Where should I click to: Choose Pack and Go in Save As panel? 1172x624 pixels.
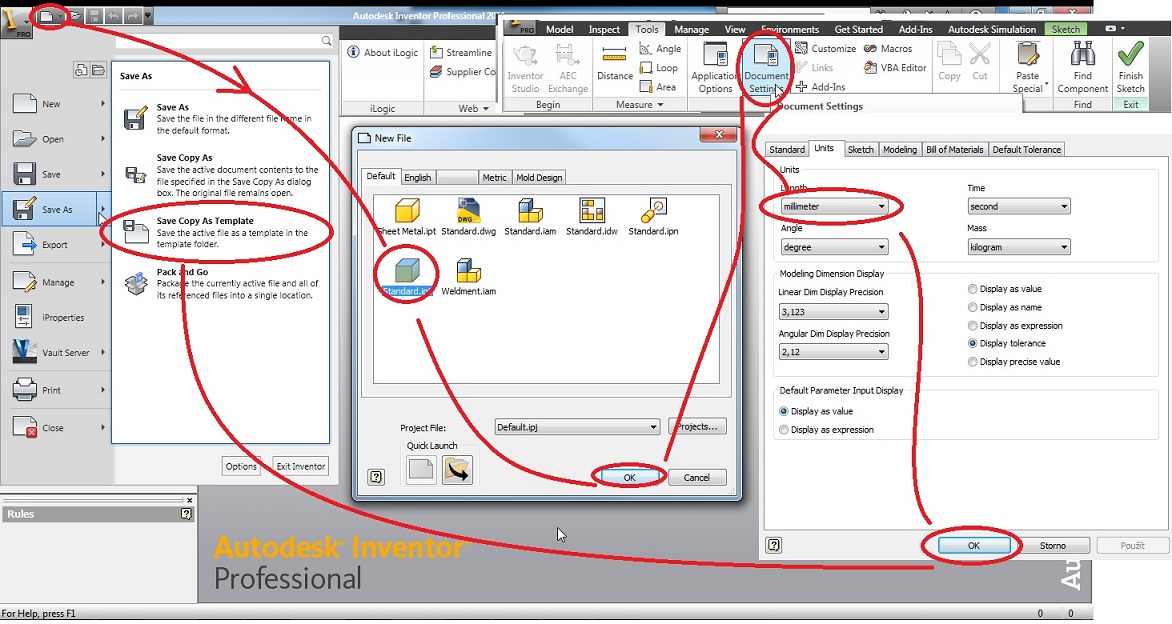click(x=221, y=284)
